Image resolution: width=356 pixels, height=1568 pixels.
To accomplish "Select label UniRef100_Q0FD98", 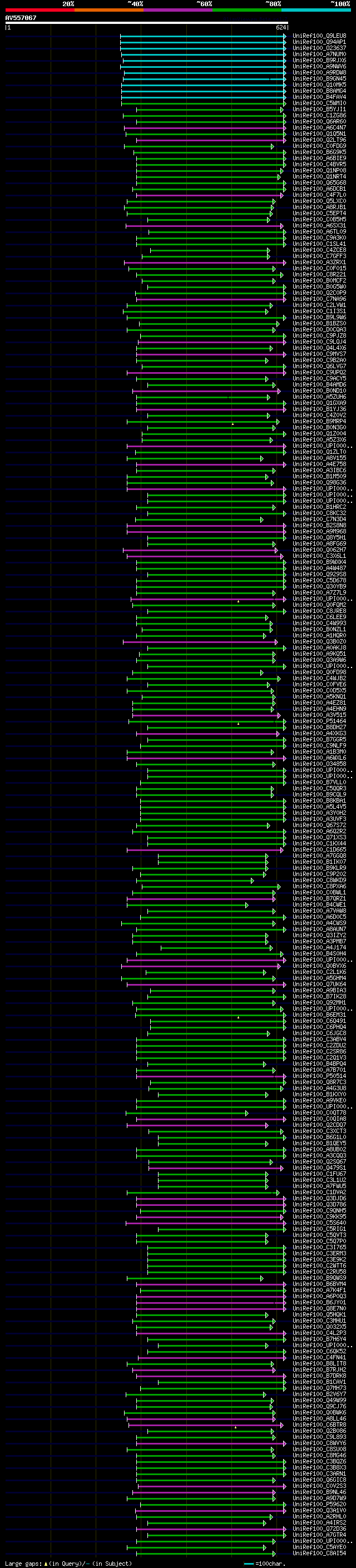I will [x=319, y=672].
